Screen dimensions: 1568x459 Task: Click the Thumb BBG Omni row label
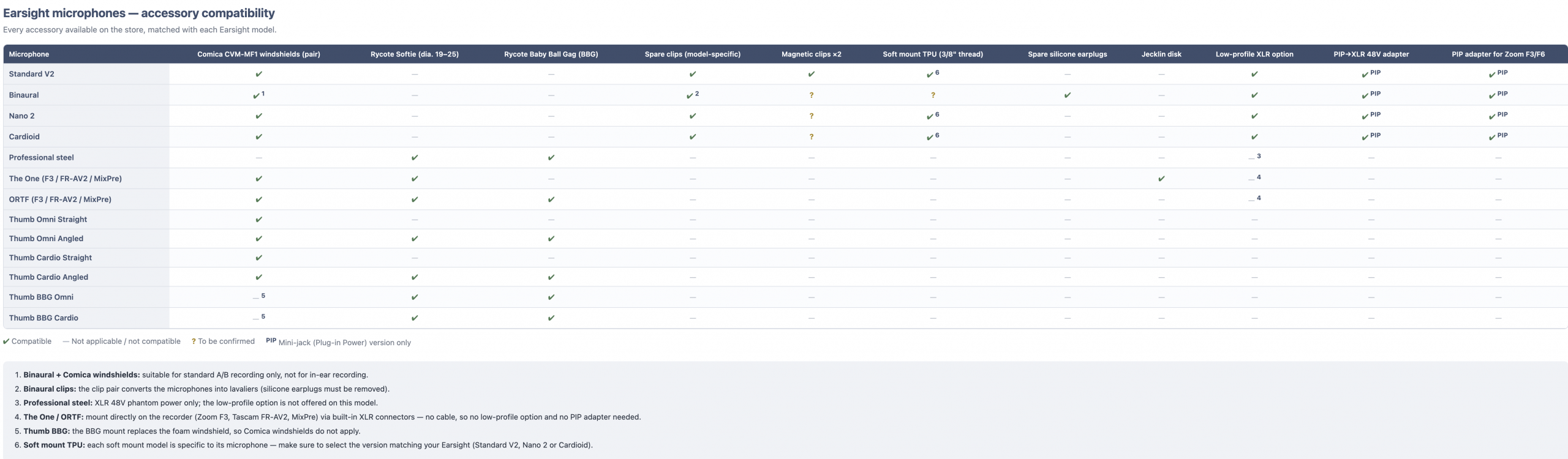41,297
